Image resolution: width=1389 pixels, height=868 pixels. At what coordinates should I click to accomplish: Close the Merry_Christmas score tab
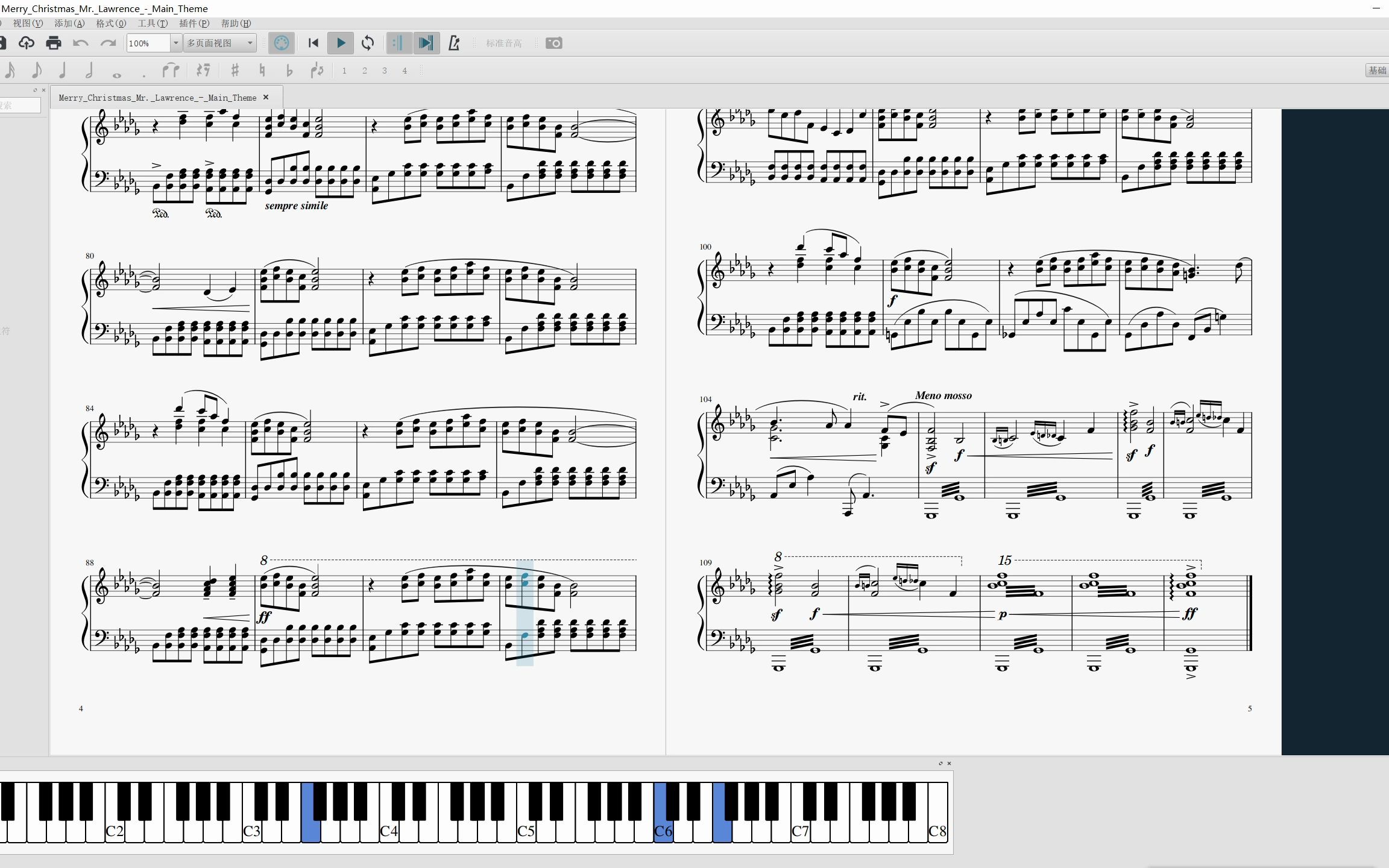tap(266, 97)
